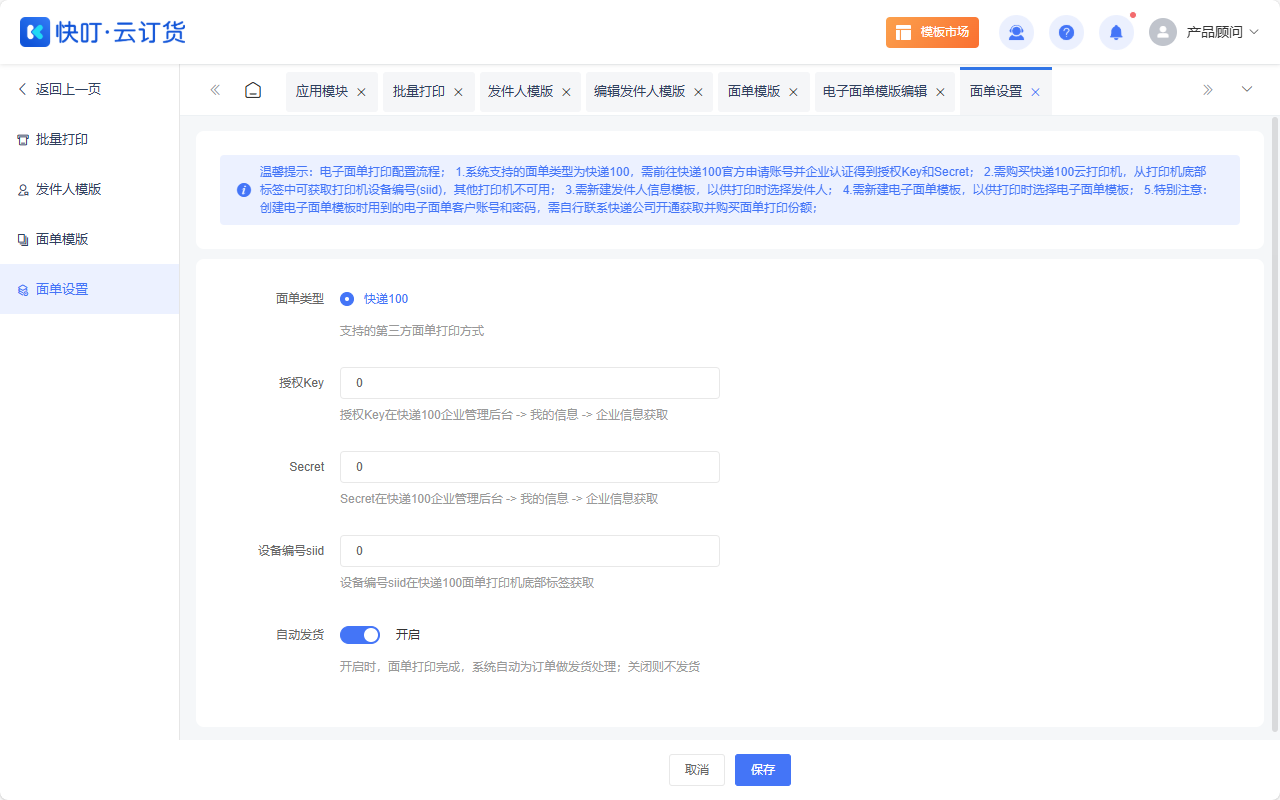This screenshot has width=1280, height=800.
Task: Close the 应用模块 tab
Action: tap(361, 92)
